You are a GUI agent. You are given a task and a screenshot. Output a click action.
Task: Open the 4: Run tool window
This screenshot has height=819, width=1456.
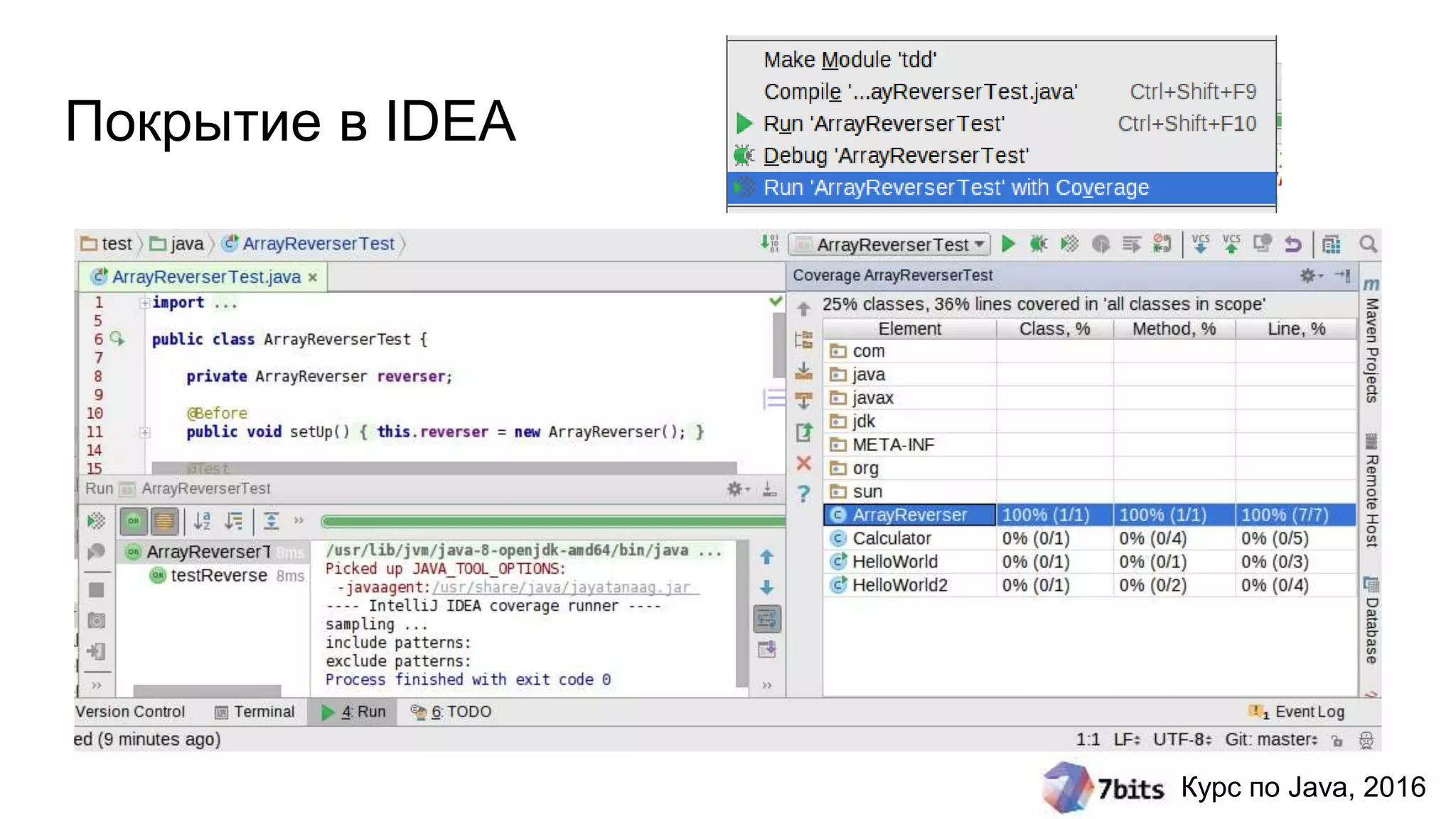[x=353, y=712]
